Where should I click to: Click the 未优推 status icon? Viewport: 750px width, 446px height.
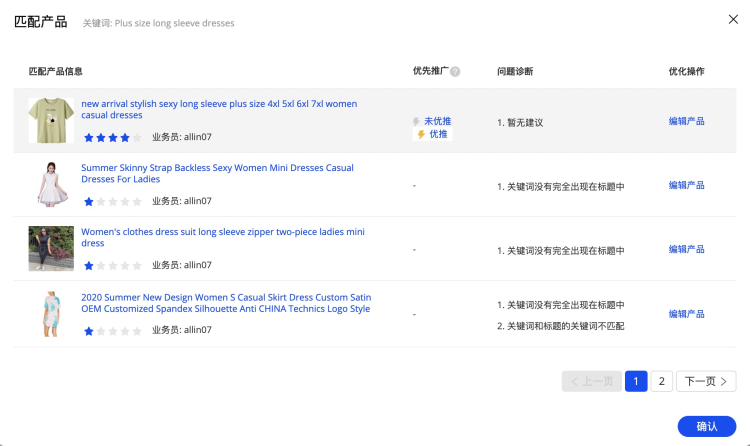(418, 121)
